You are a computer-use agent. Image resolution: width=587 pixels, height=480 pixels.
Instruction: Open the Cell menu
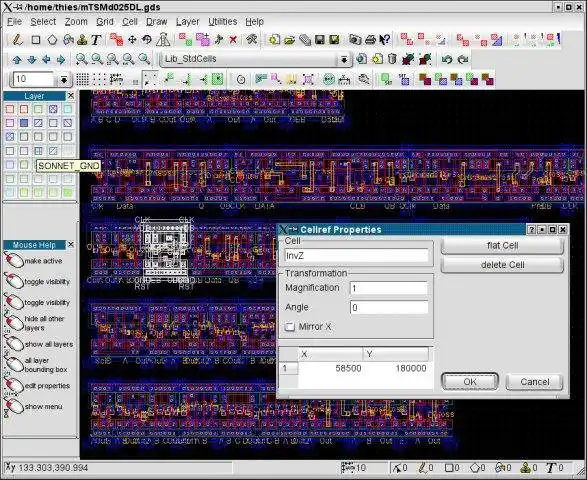130,22
